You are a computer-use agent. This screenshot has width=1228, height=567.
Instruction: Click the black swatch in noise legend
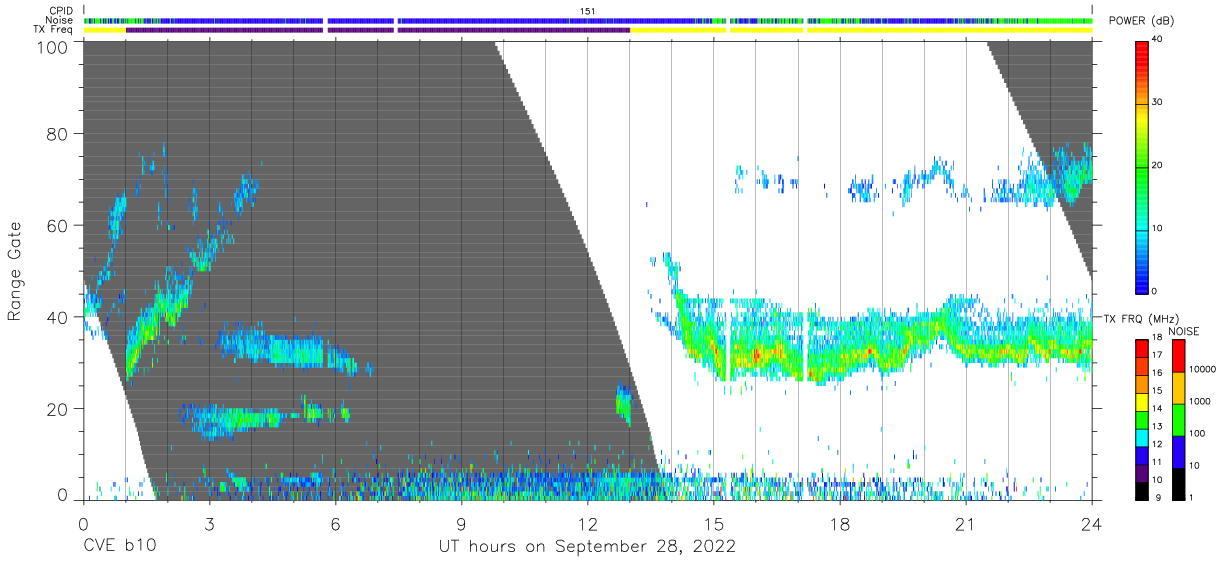(x=1177, y=483)
